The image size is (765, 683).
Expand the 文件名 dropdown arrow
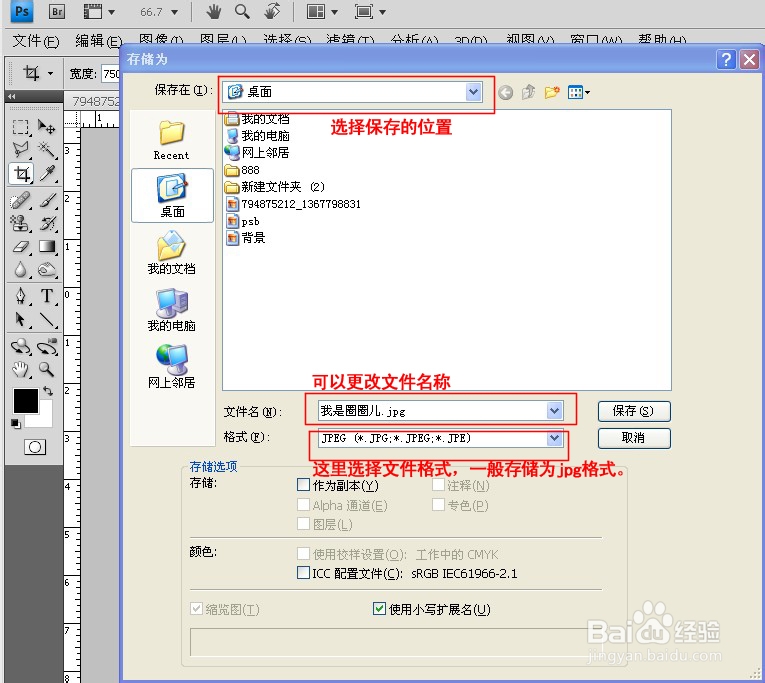point(554,411)
